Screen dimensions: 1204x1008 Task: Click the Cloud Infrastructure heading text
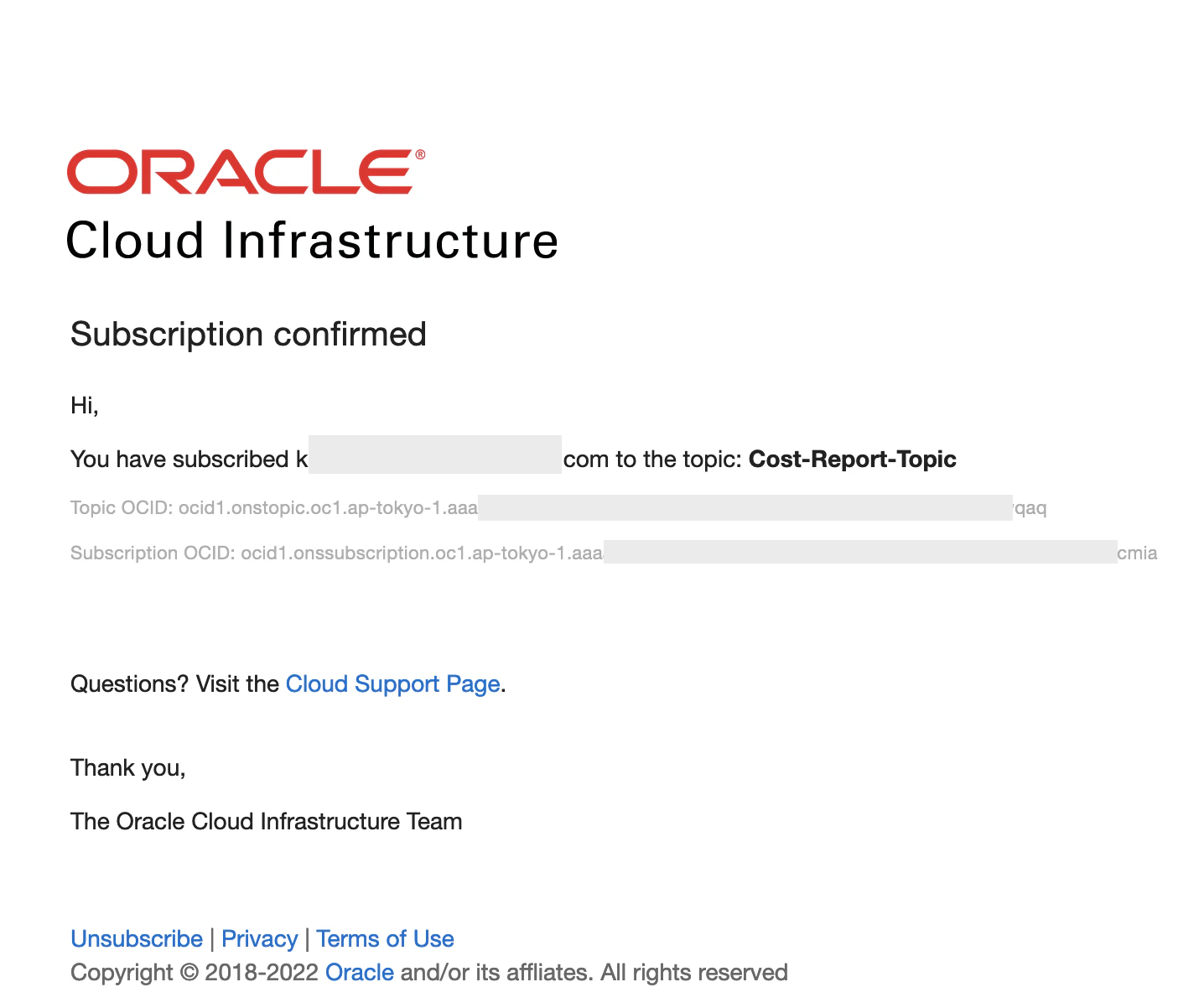click(312, 241)
